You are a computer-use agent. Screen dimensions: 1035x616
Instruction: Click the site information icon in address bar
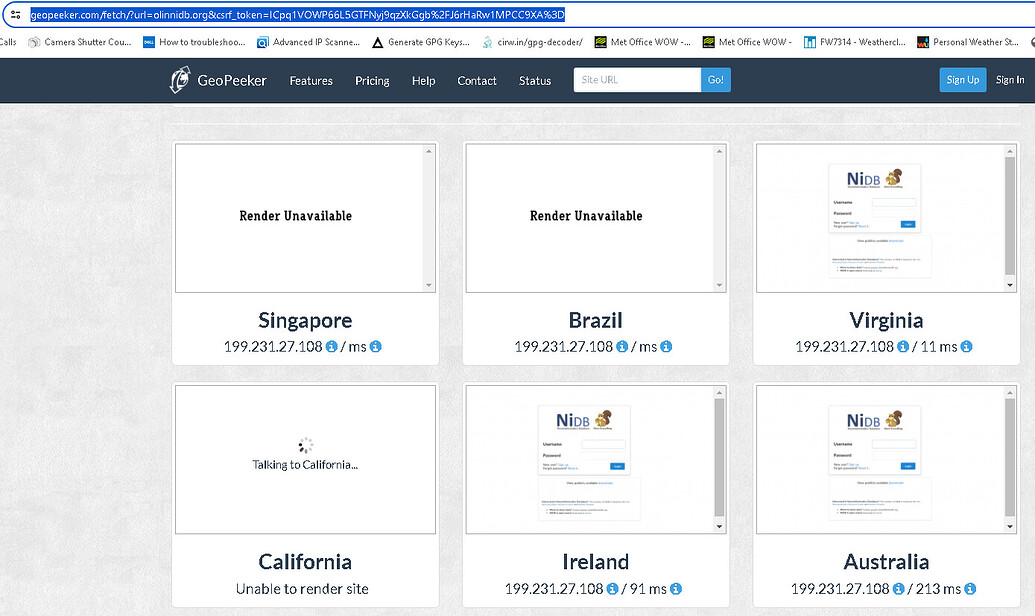point(16,15)
